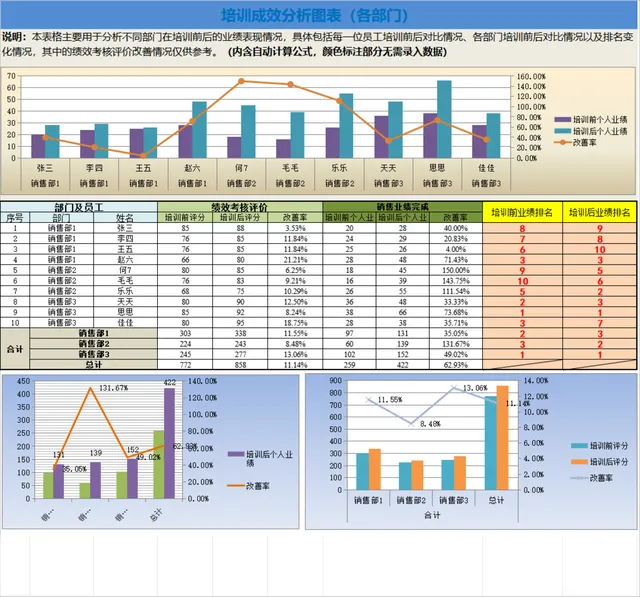Select the 部门及员工 header cell
Screen dimensions: 640x597
(79, 207)
